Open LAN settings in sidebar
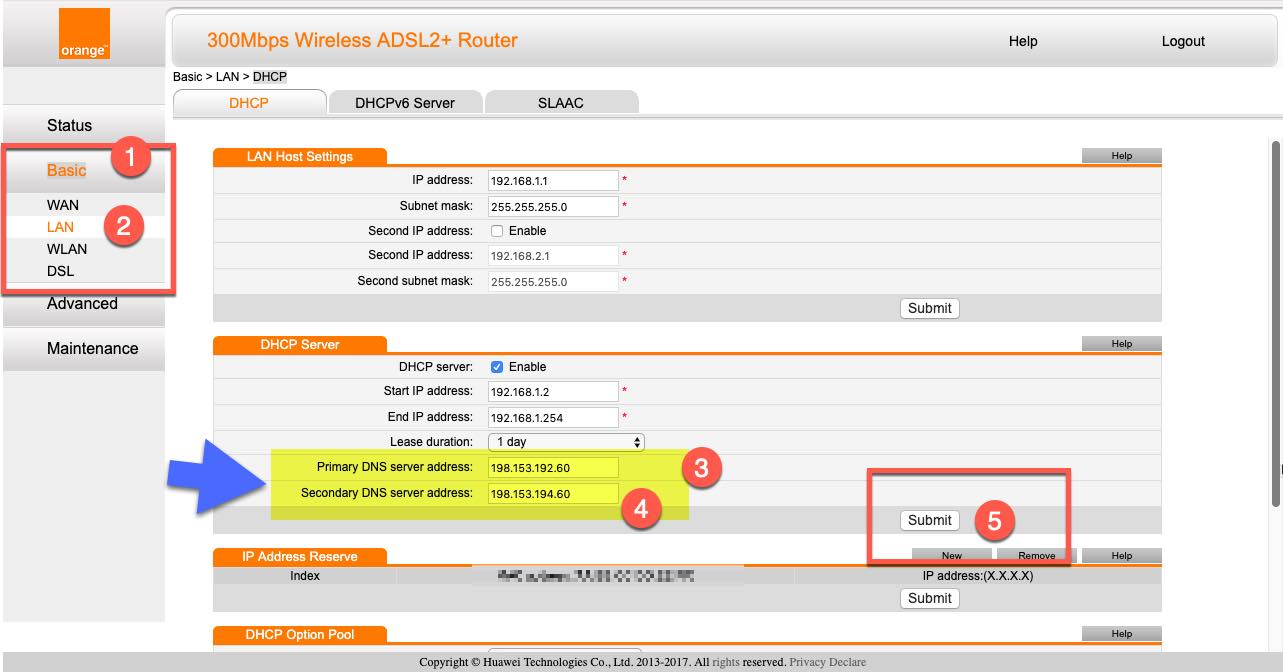The height and width of the screenshot is (672, 1283). 60,227
